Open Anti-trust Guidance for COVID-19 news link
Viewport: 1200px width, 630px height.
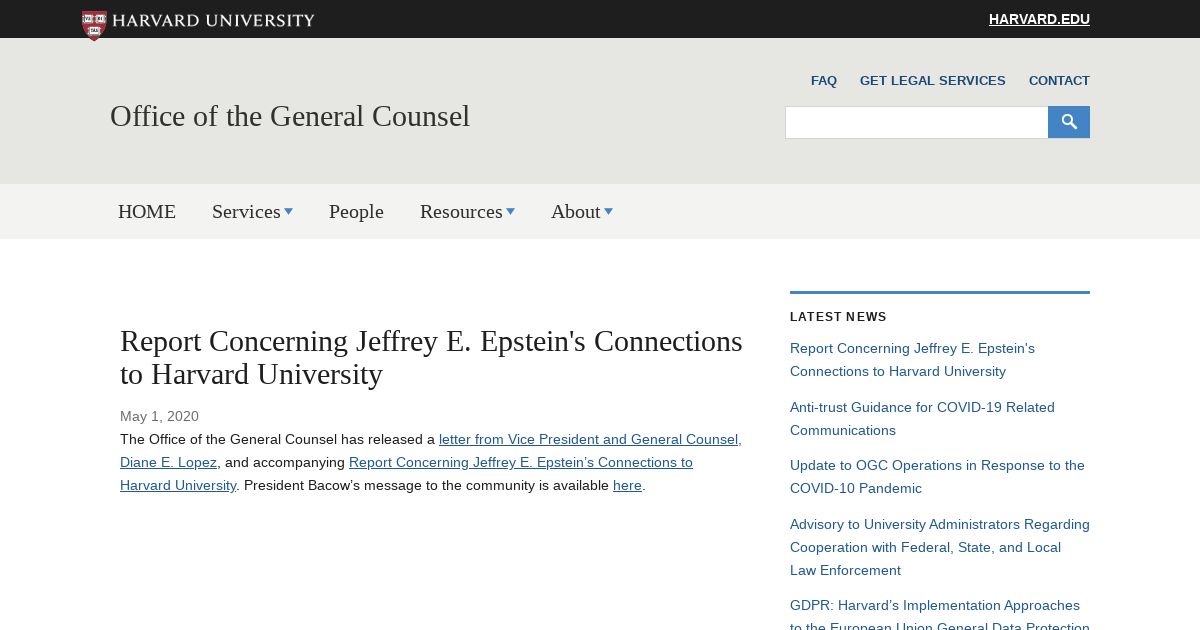[x=922, y=419]
